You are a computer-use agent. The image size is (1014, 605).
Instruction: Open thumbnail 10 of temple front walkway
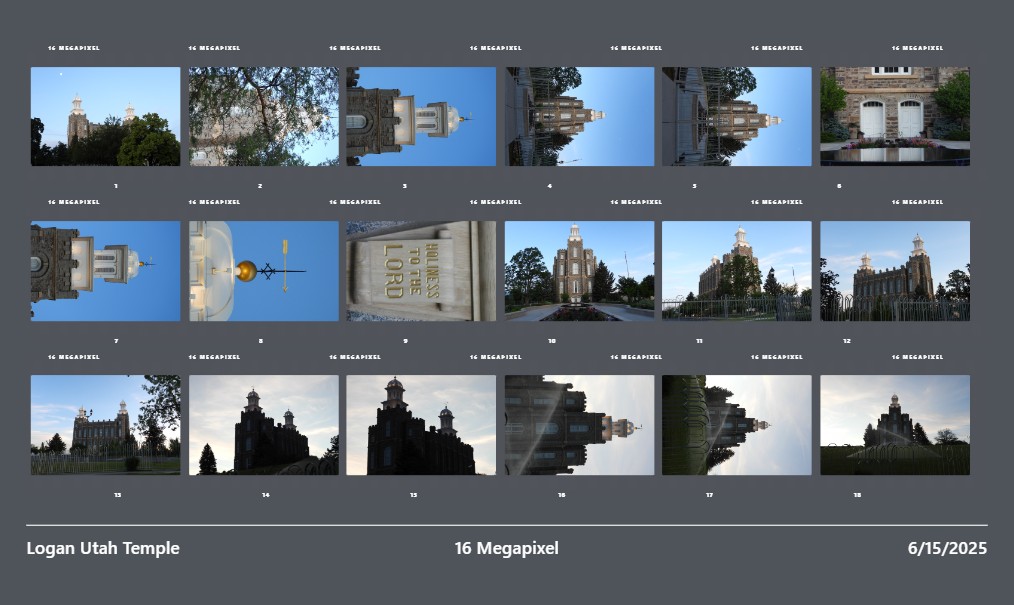(579, 271)
